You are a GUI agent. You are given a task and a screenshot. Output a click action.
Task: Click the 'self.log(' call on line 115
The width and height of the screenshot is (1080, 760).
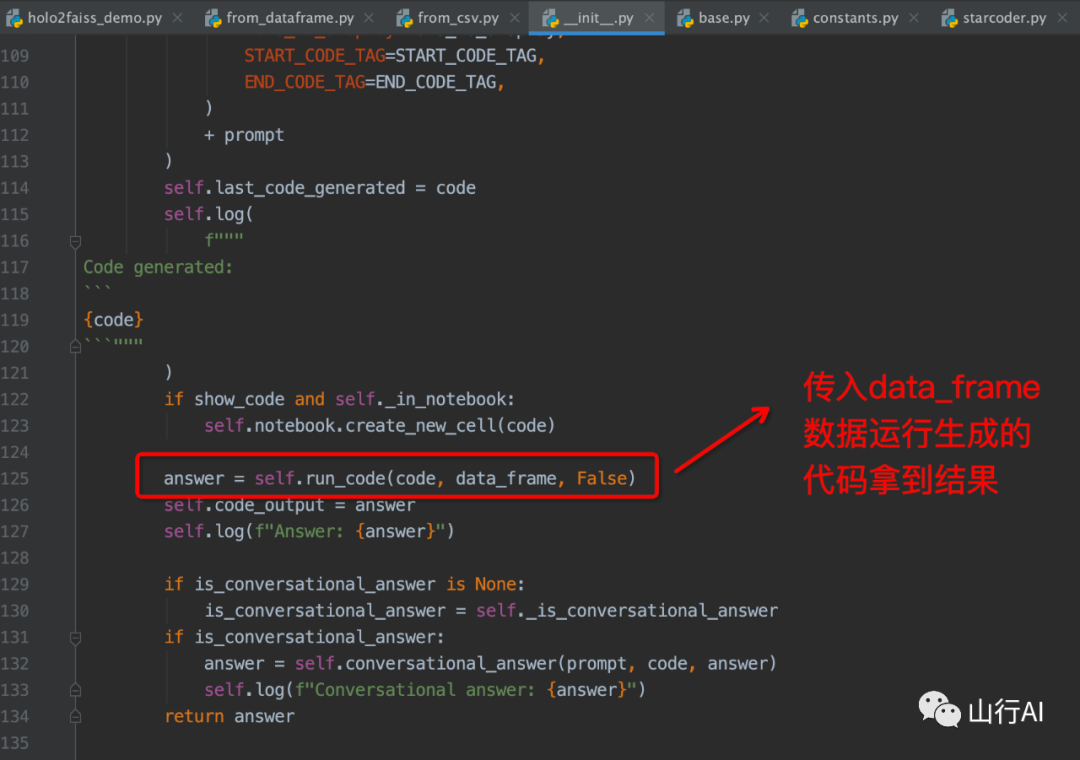pos(209,214)
